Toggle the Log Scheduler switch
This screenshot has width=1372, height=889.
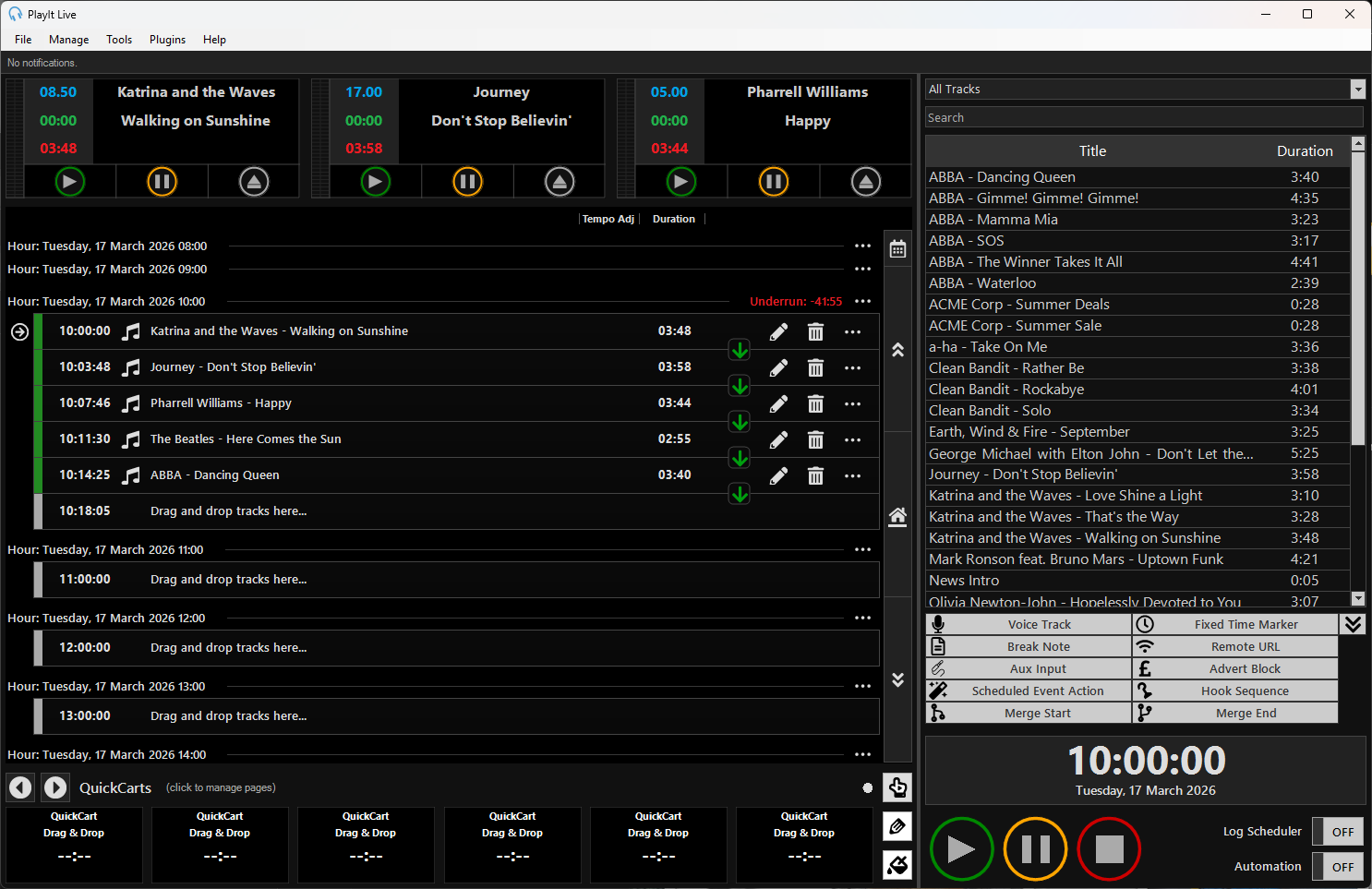(x=1338, y=832)
